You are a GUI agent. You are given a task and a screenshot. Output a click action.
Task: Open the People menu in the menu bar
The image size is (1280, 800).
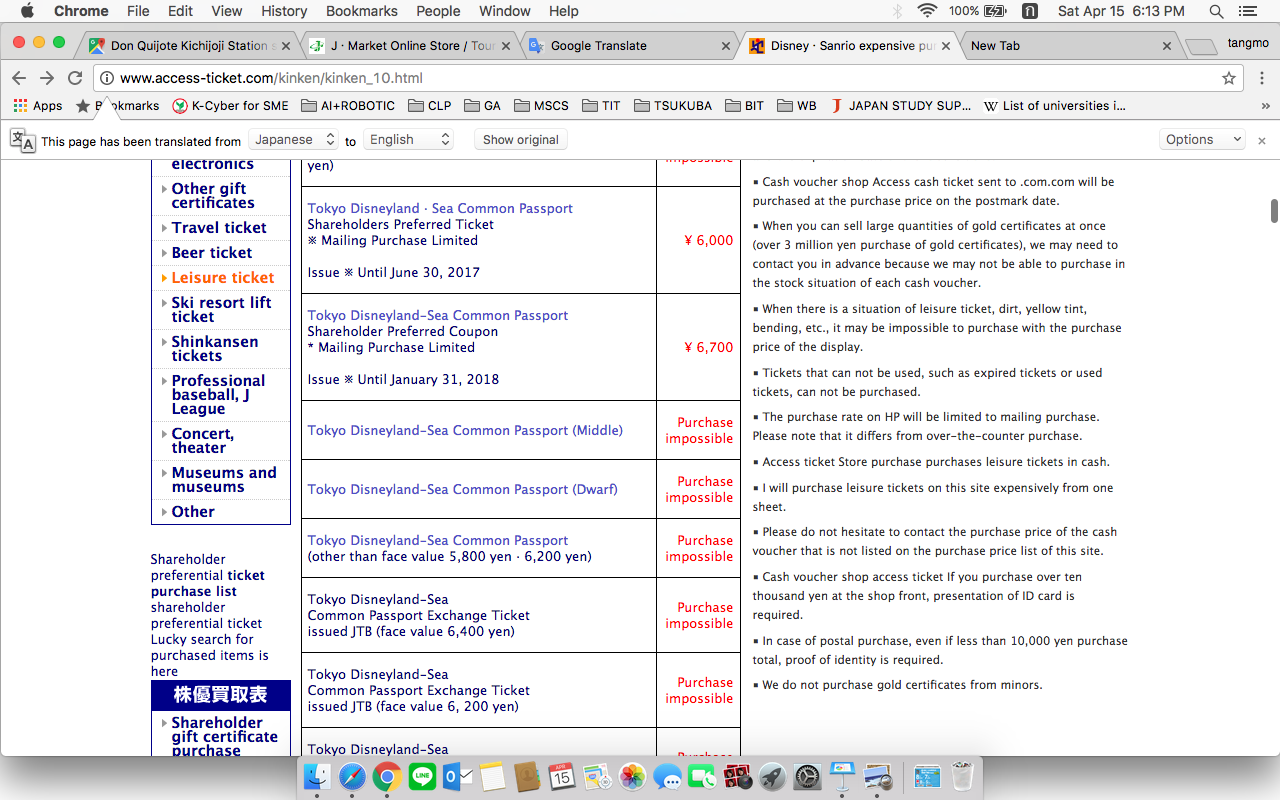(x=438, y=11)
